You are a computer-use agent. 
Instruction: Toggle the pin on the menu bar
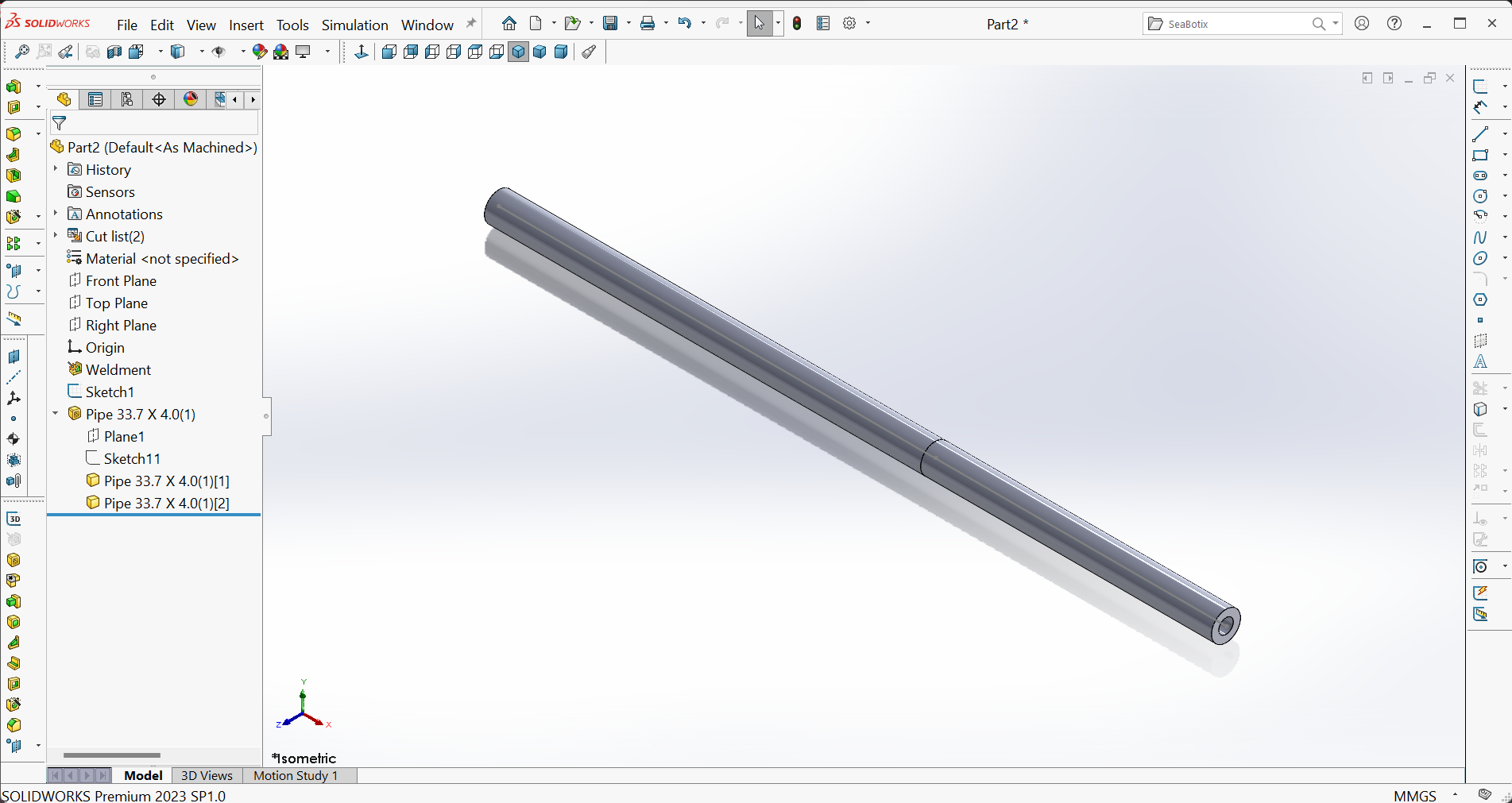[471, 24]
